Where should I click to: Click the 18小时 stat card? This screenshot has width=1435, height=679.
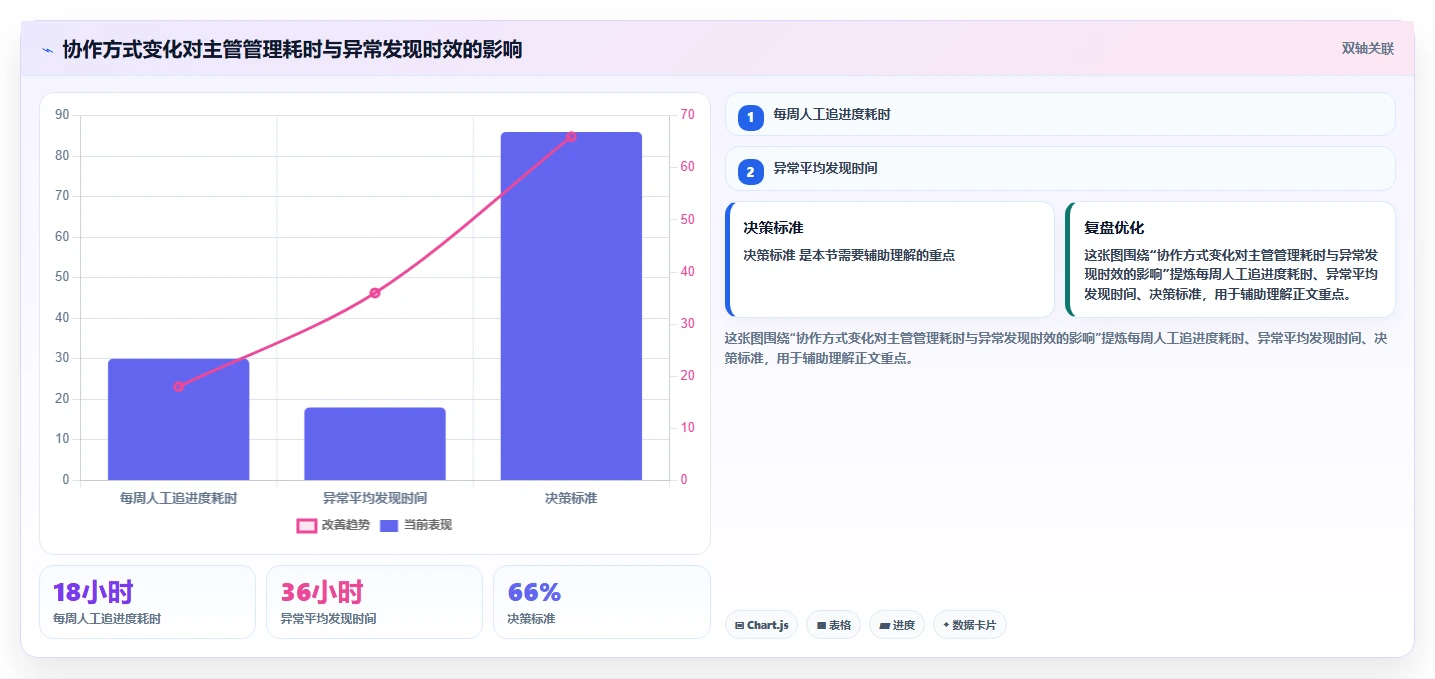147,602
